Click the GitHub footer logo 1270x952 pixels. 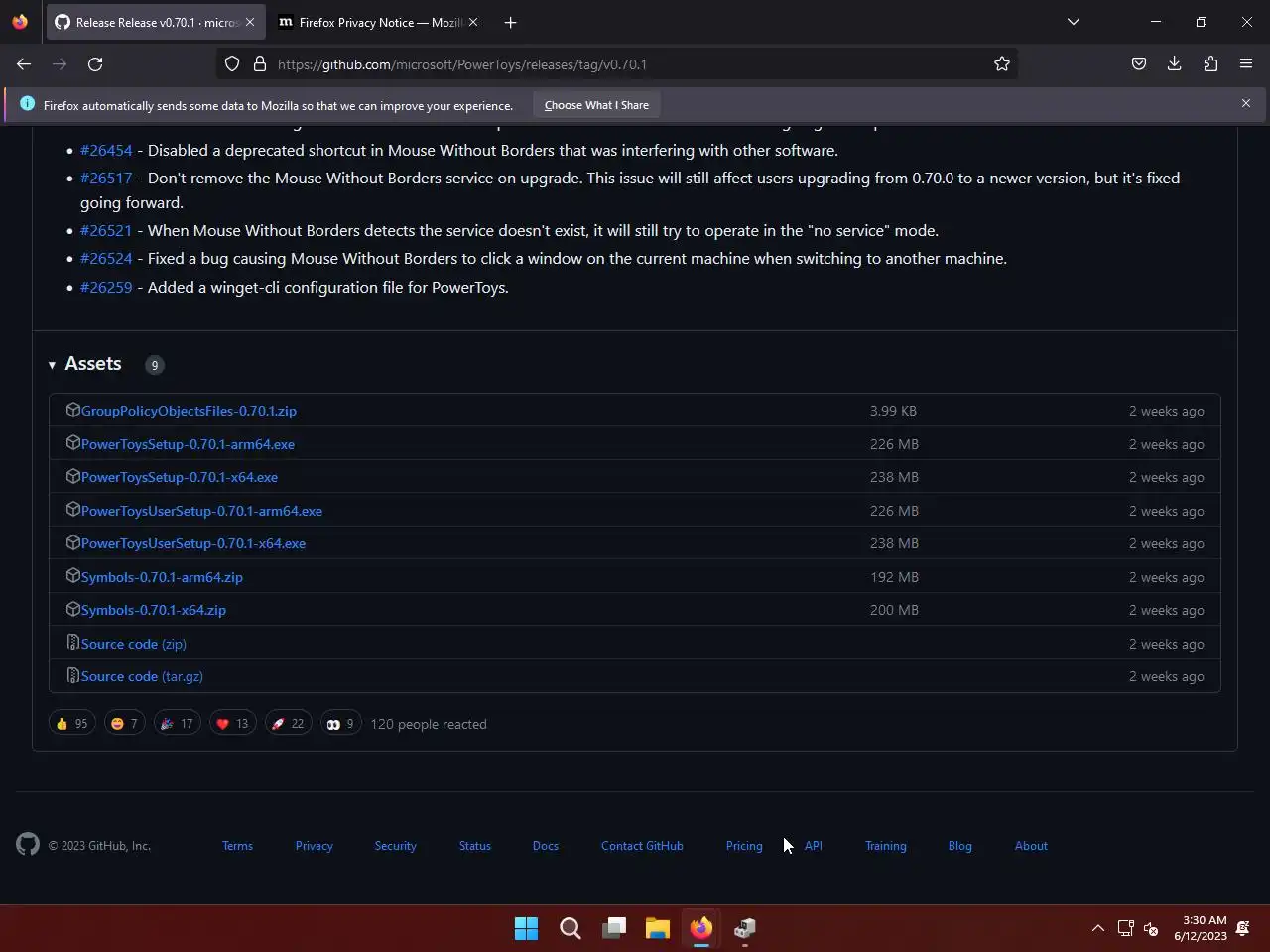[x=28, y=844]
